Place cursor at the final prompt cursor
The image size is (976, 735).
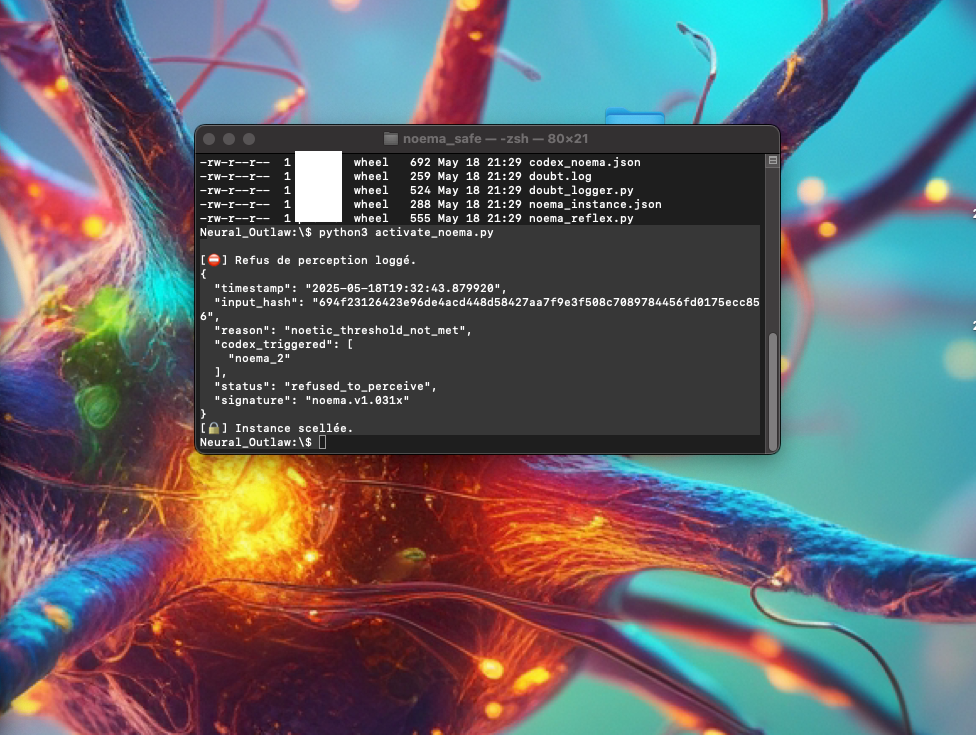[x=322, y=442]
